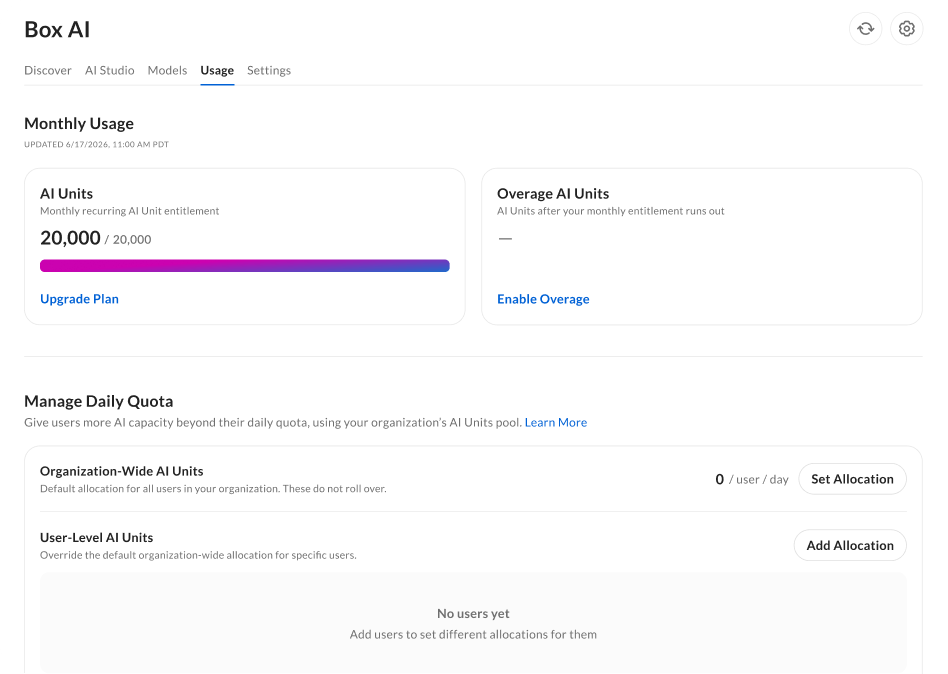
Task: Select the Usage tab
Action: point(217,70)
